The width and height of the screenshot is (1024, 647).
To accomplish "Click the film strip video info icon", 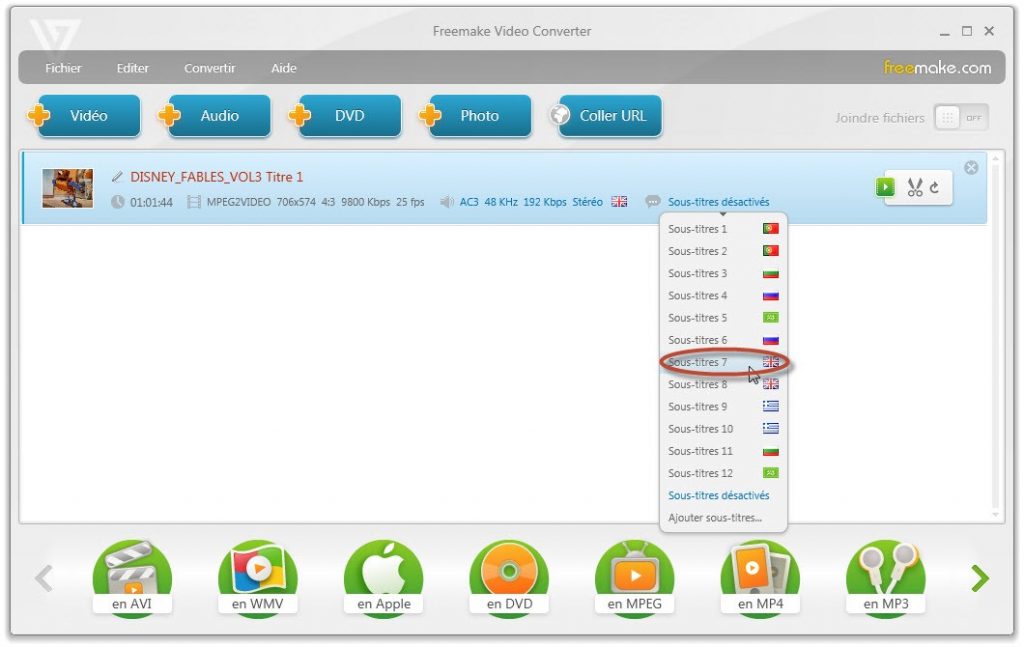I will [x=194, y=202].
